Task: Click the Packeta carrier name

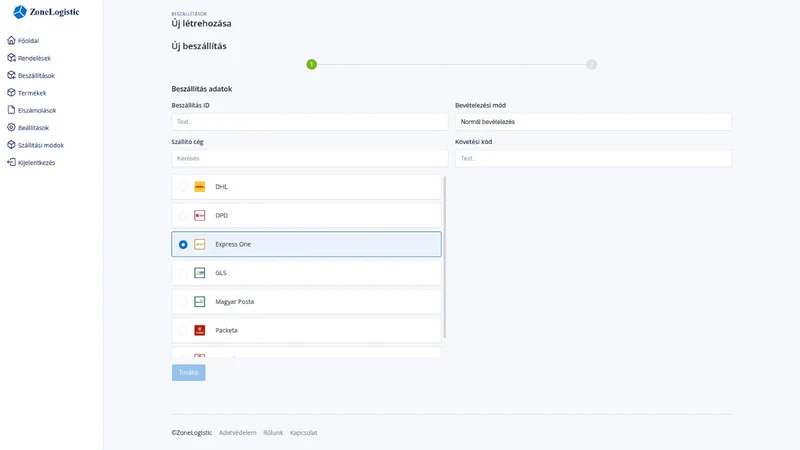Action: coord(226,330)
